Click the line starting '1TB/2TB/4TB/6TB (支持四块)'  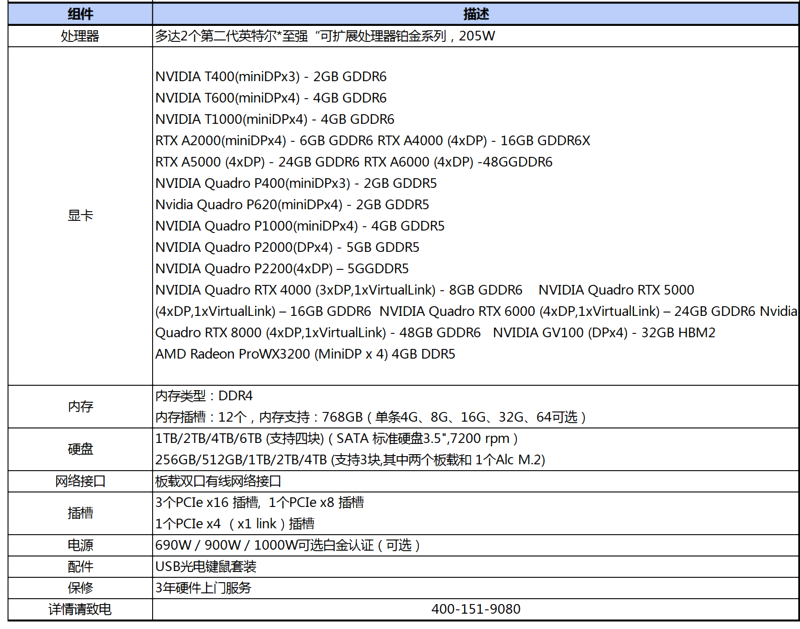pyautogui.click(x=337, y=439)
